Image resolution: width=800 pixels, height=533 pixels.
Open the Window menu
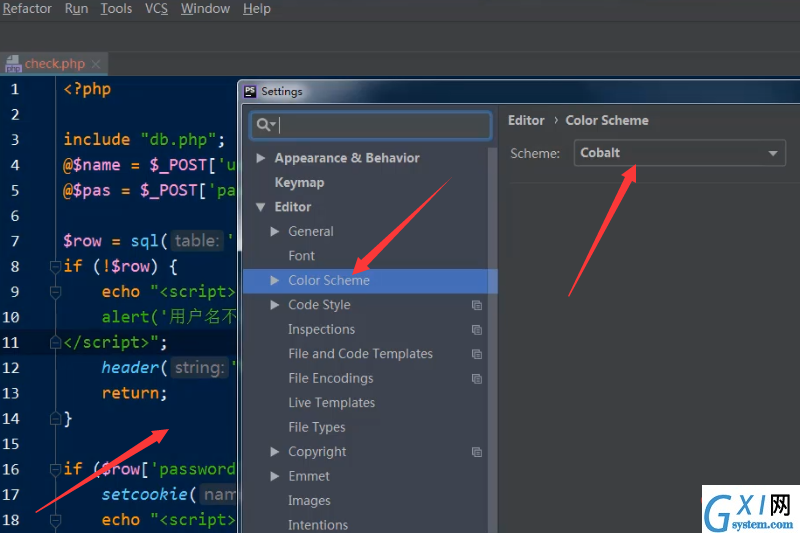[205, 9]
